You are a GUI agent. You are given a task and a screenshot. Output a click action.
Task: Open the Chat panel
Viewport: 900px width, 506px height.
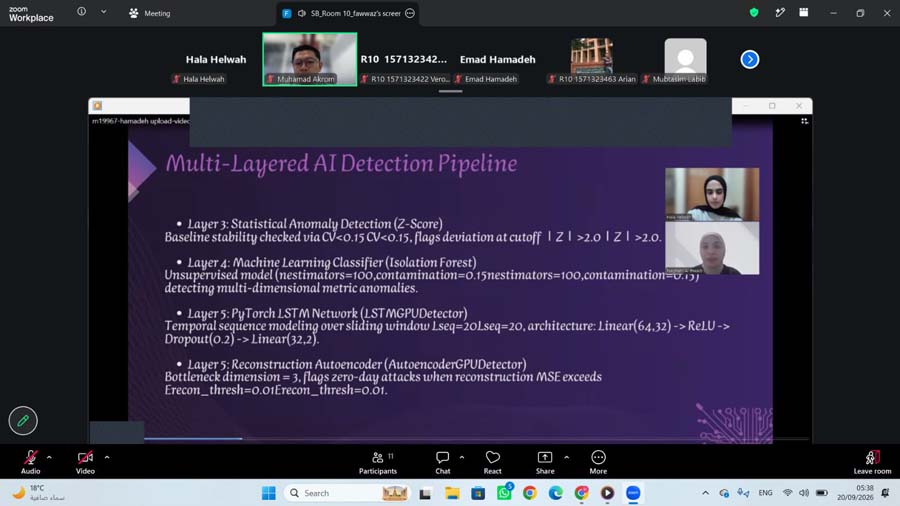(443, 462)
